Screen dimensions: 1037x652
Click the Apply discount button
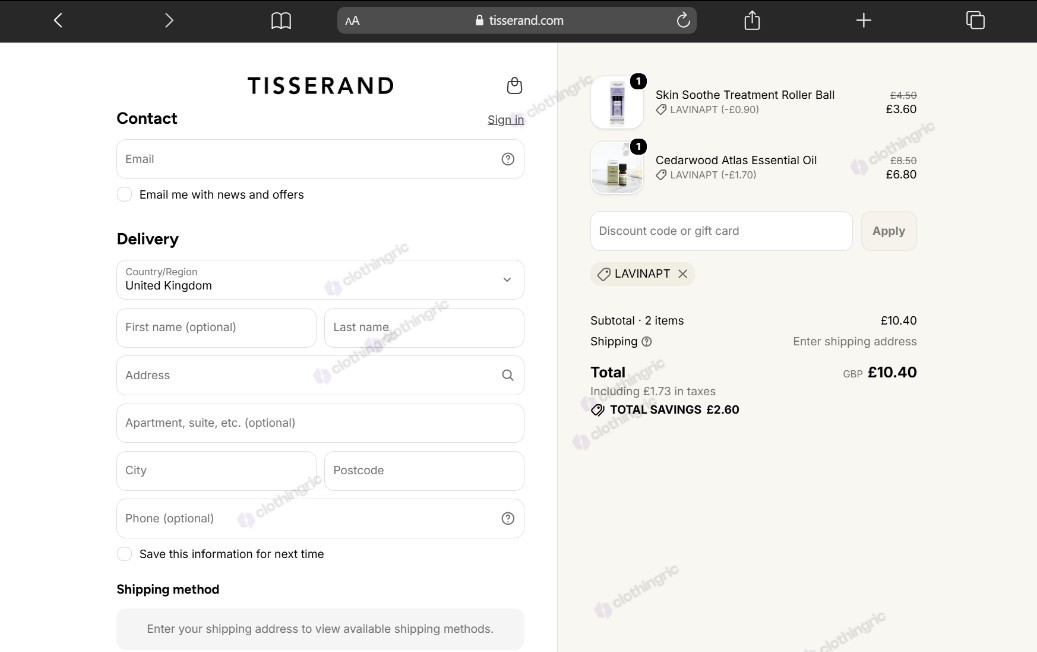pyautogui.click(x=888, y=231)
